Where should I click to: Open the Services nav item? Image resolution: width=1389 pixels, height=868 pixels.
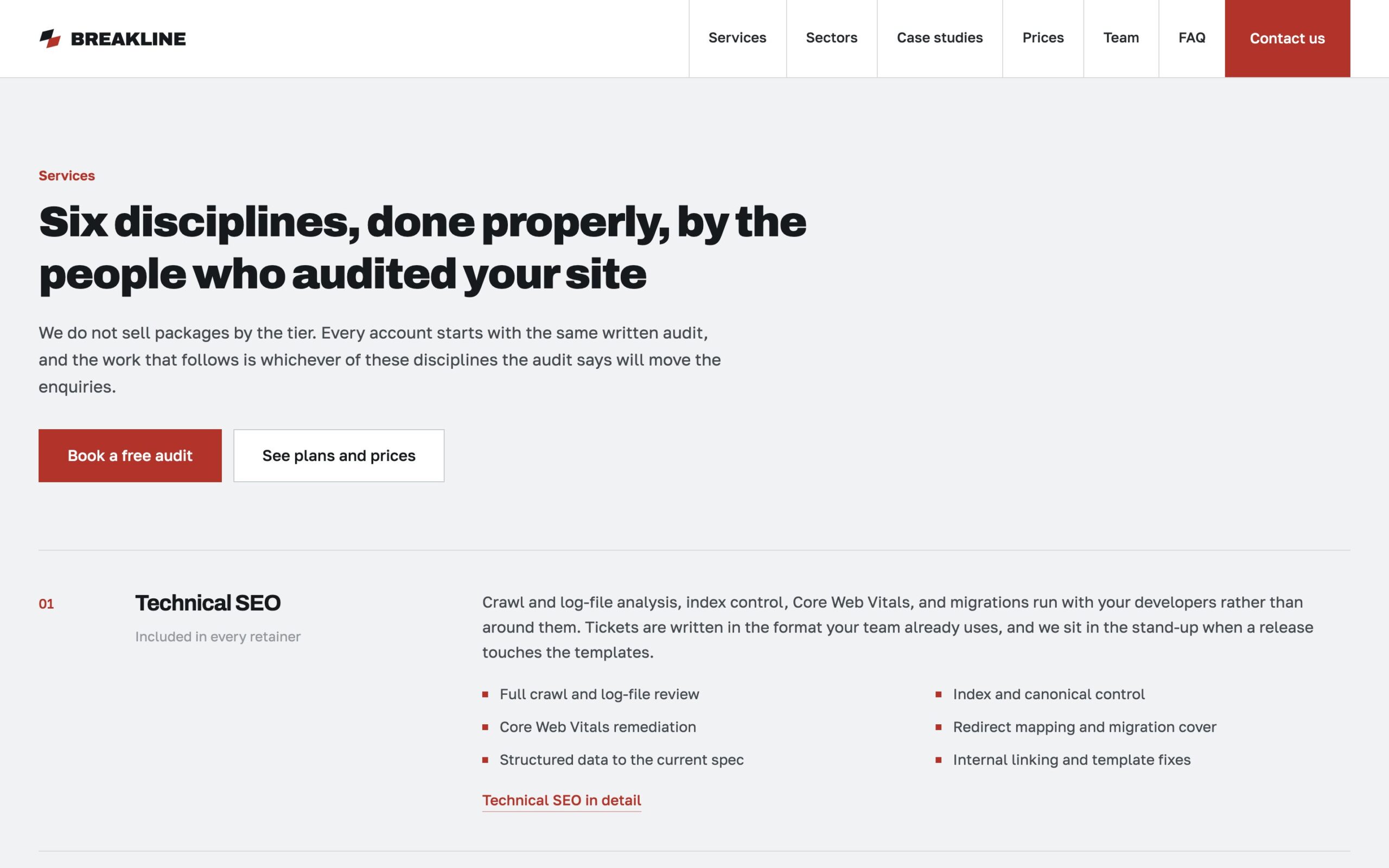coord(737,38)
